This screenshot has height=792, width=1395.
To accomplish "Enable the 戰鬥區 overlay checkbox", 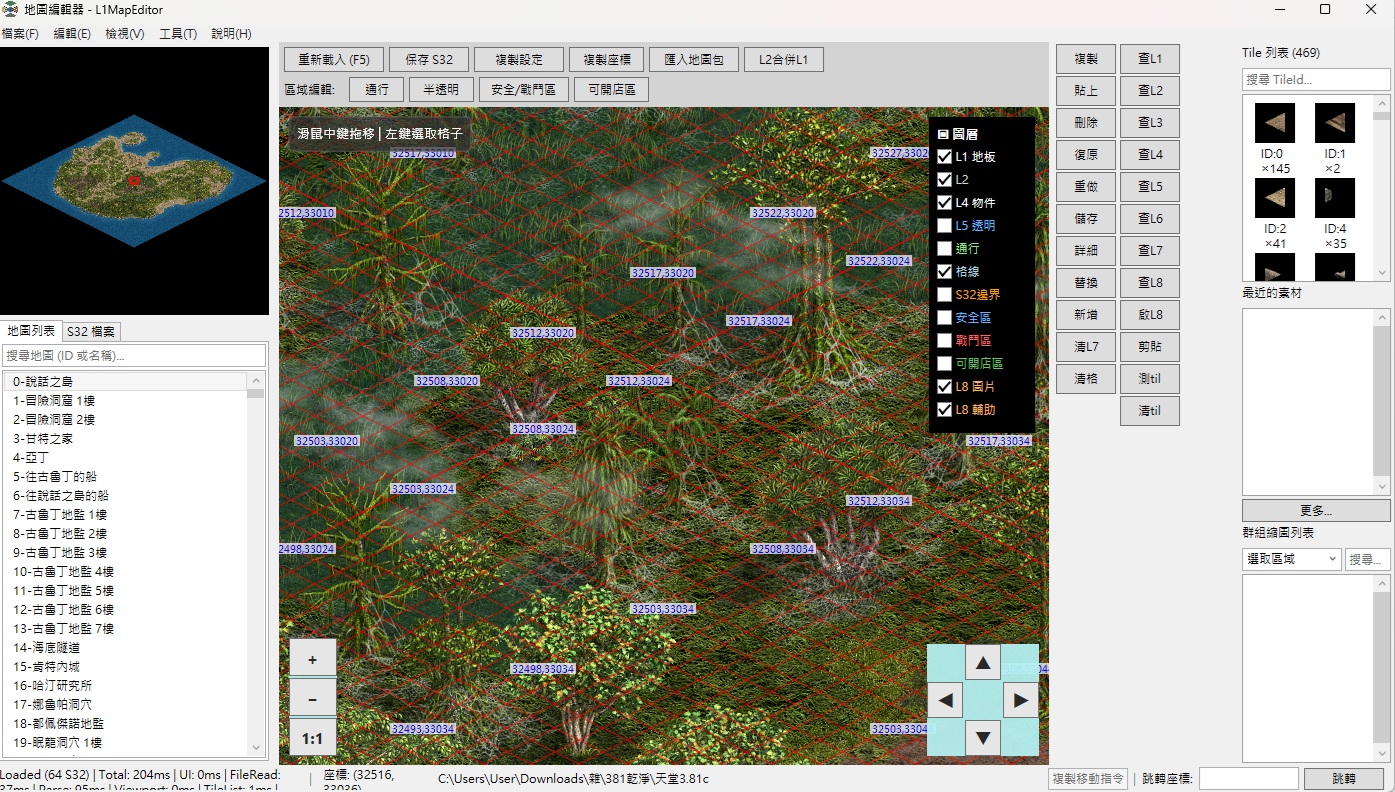I will click(944, 341).
